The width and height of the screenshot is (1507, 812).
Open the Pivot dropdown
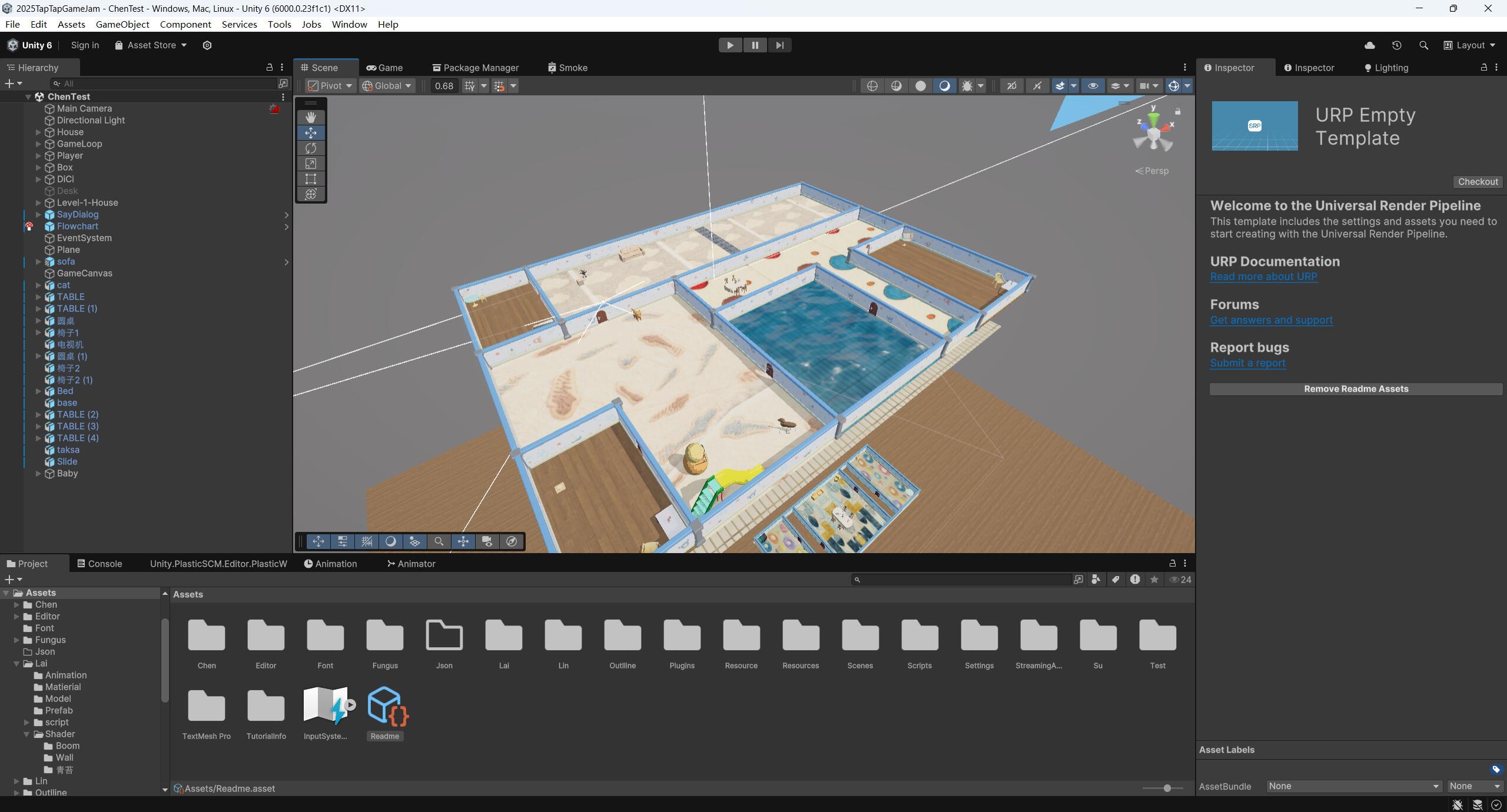pyautogui.click(x=330, y=86)
